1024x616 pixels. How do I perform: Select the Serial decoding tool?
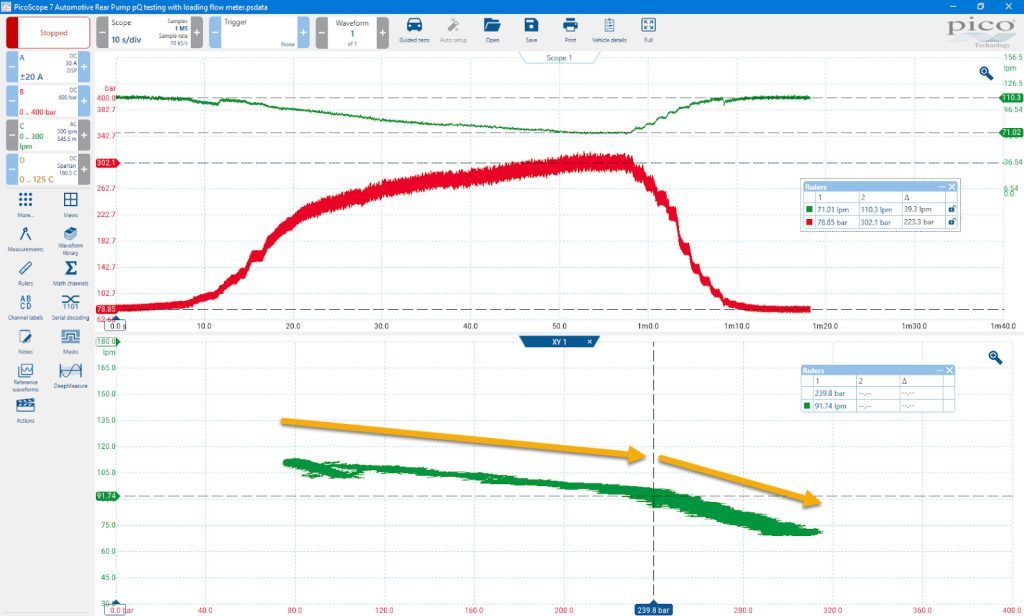71,306
